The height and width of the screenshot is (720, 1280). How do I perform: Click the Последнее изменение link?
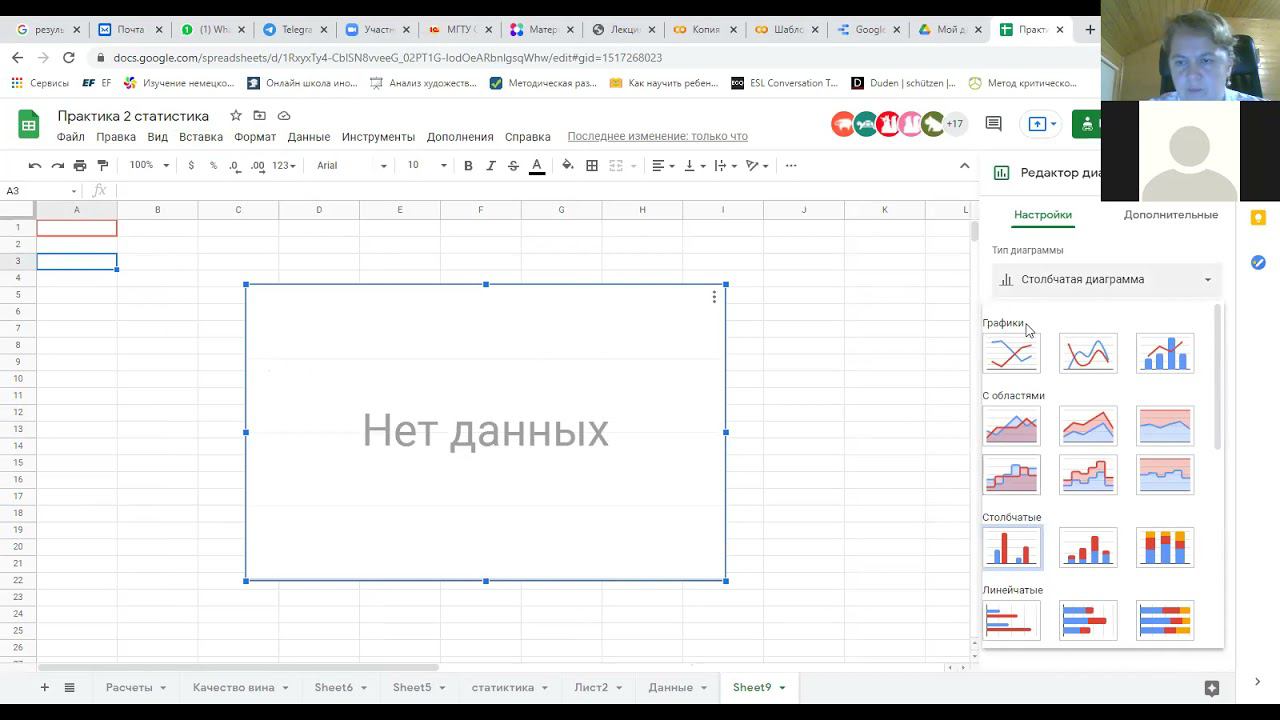(657, 137)
